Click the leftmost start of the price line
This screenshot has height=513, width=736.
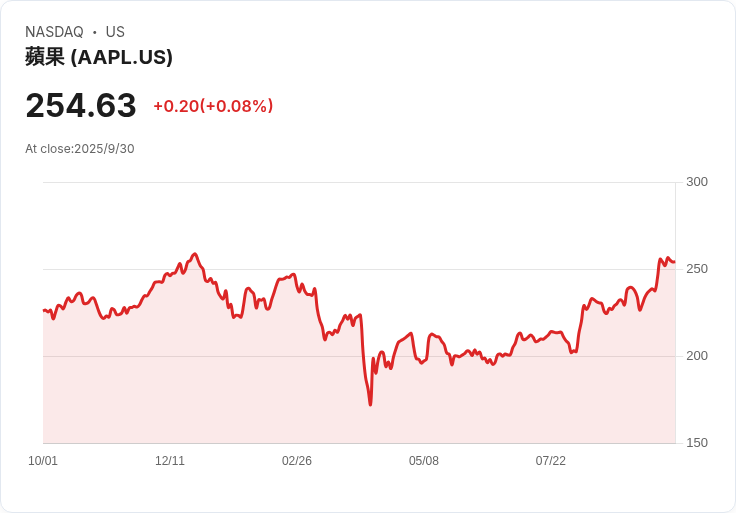tap(44, 310)
